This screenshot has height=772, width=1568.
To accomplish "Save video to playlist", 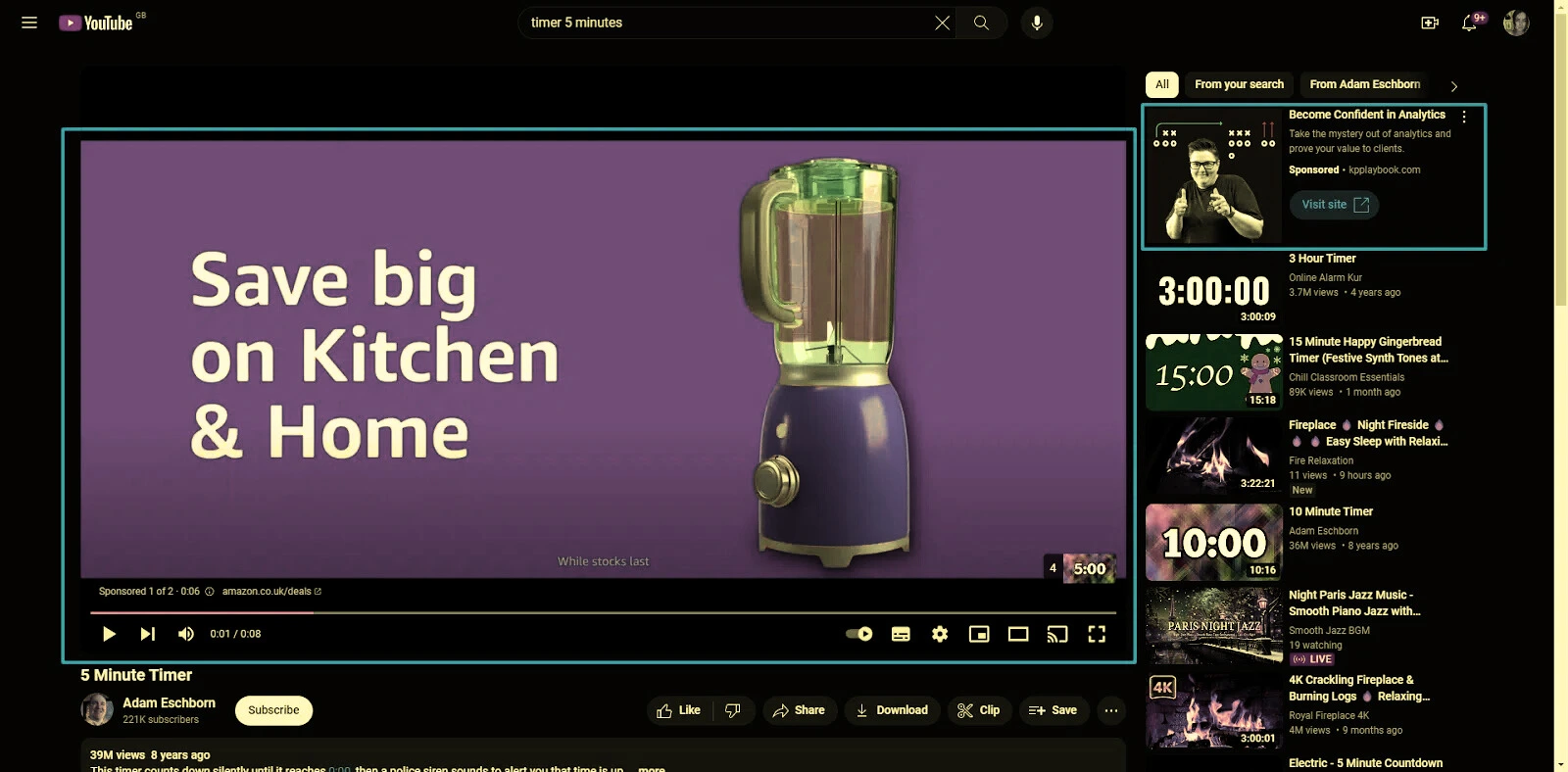I will point(1053,710).
